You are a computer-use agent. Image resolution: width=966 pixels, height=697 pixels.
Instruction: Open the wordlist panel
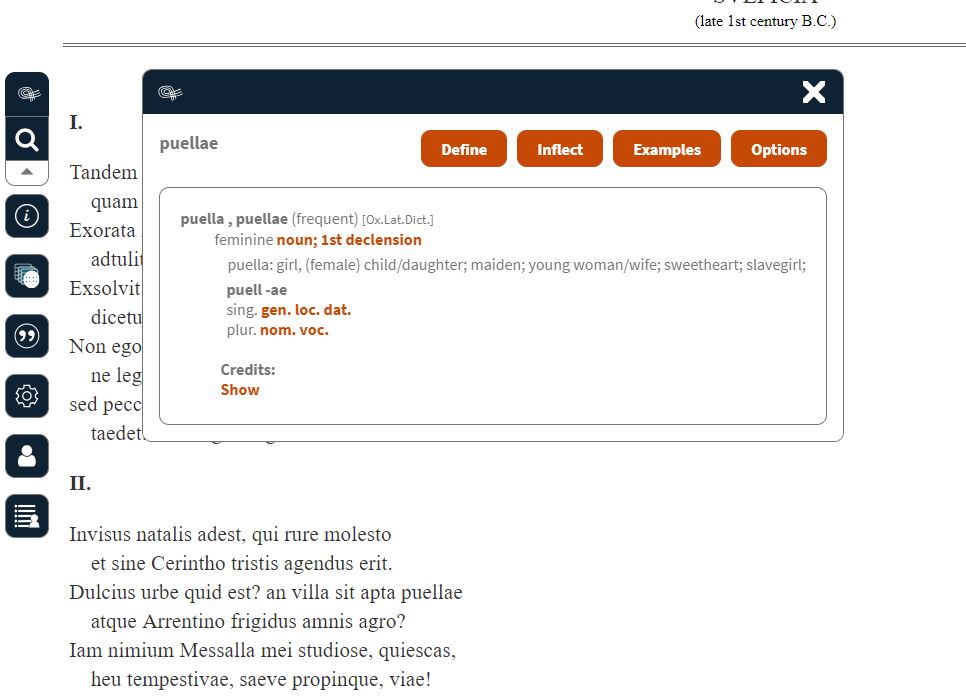pyautogui.click(x=26, y=516)
